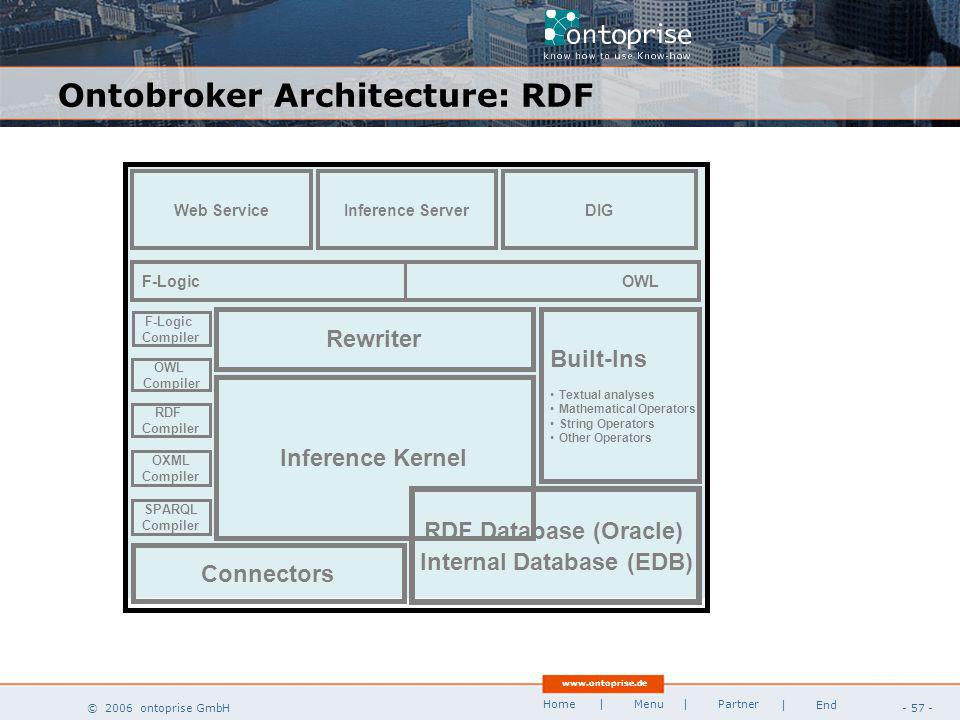Open the Menu footer link
The width and height of the screenshot is (960, 720).
(x=648, y=704)
